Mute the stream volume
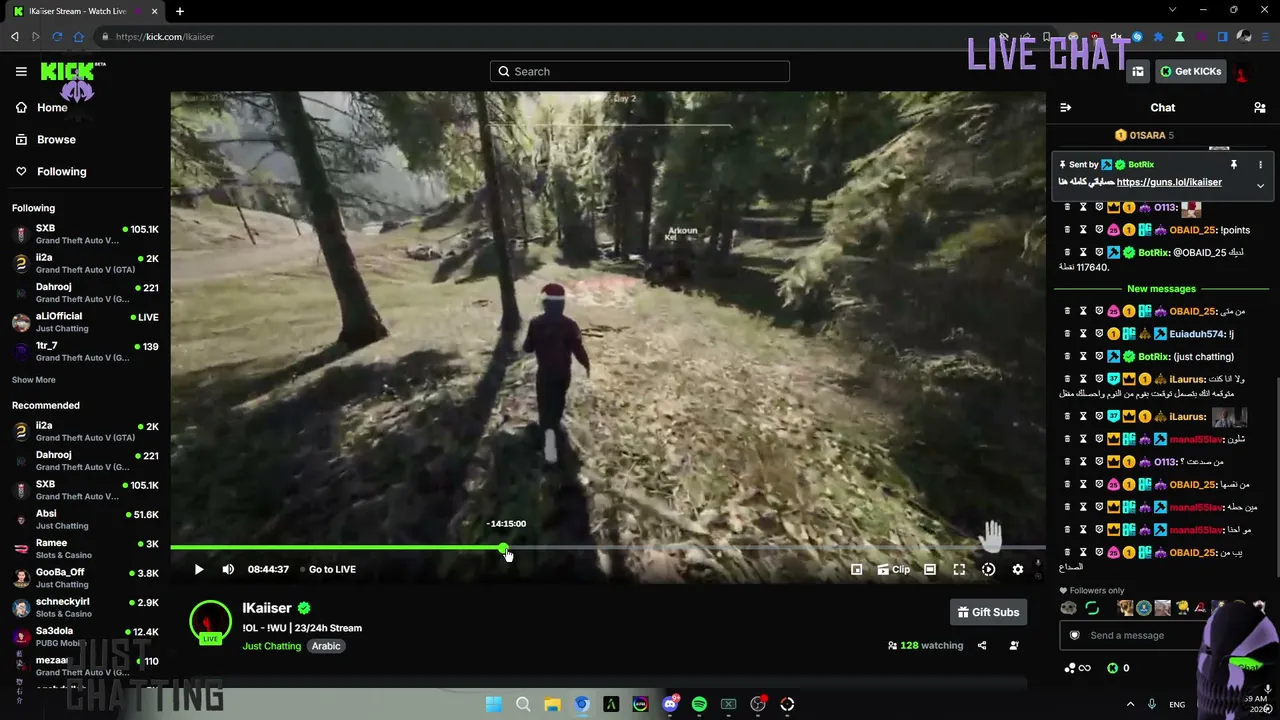Screen dimensions: 1280x720 (x=228, y=569)
